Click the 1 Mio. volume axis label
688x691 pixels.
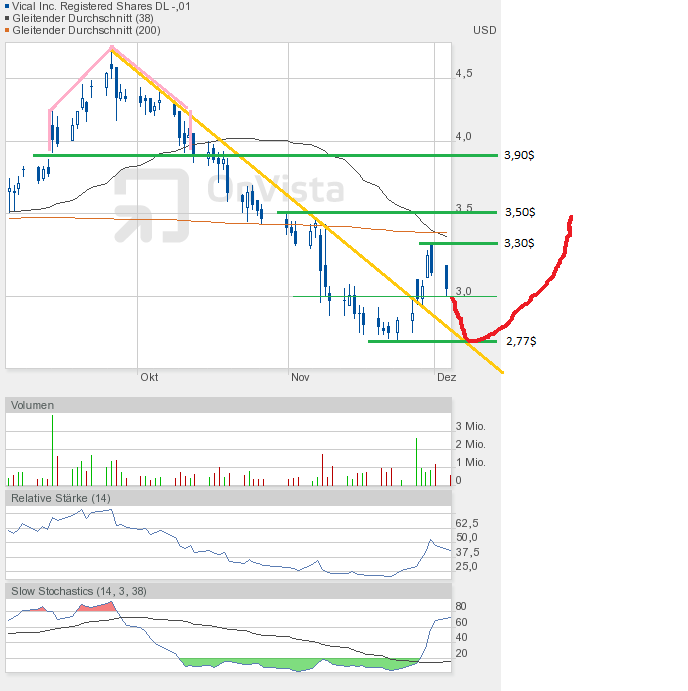coord(470,462)
